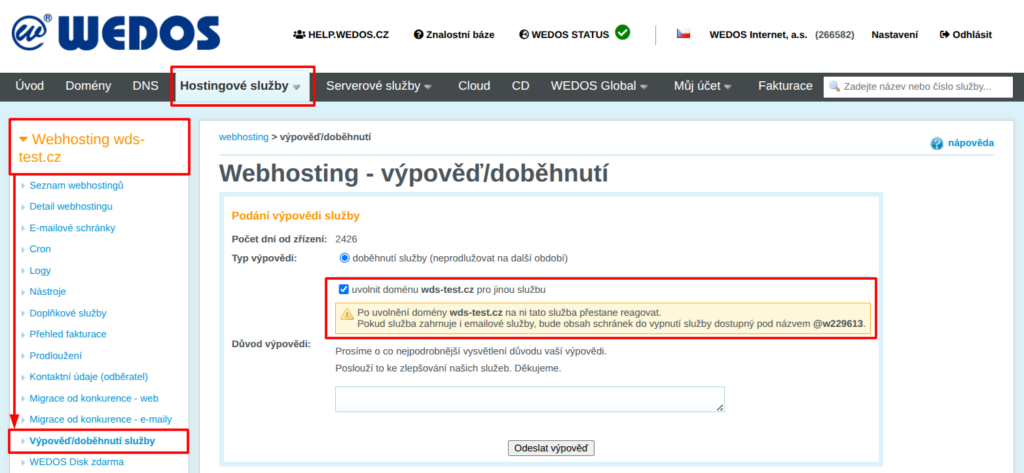Open the CD menu item

[520, 86]
